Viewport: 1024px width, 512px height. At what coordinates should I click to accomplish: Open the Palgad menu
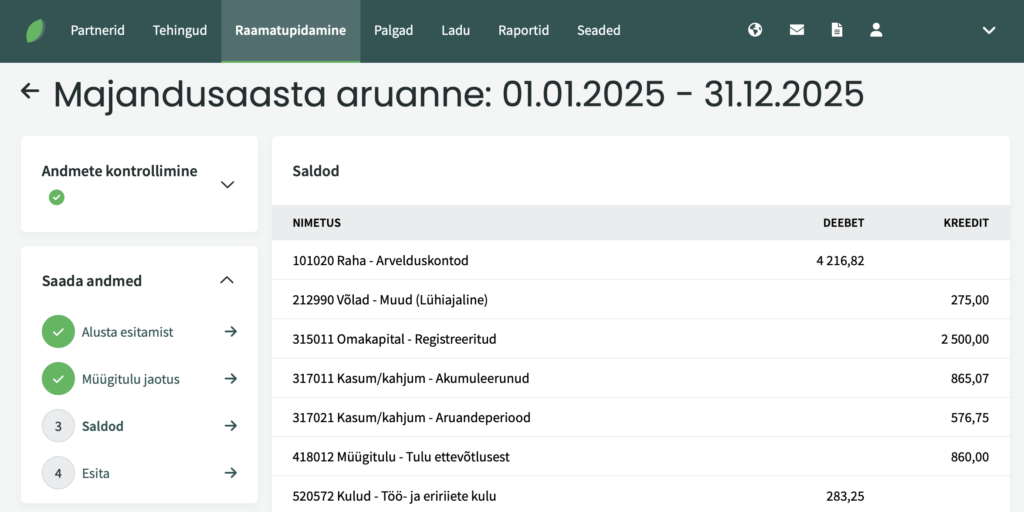[394, 30]
